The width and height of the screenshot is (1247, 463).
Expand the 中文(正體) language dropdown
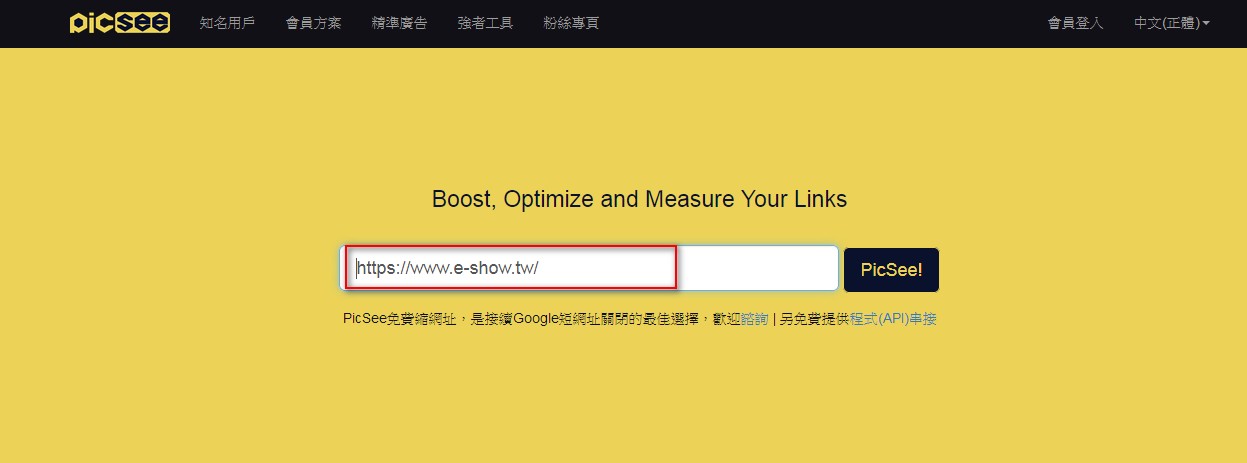pyautogui.click(x=1172, y=23)
